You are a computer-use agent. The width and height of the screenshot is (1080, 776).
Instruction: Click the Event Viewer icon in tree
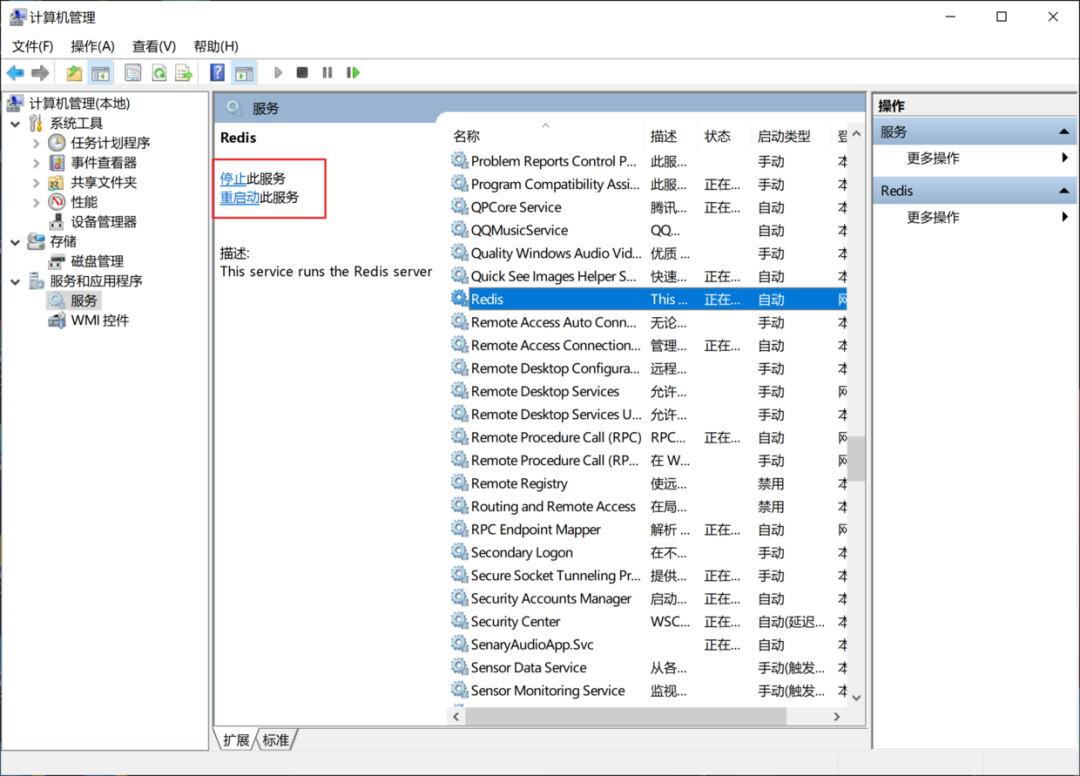(x=56, y=162)
